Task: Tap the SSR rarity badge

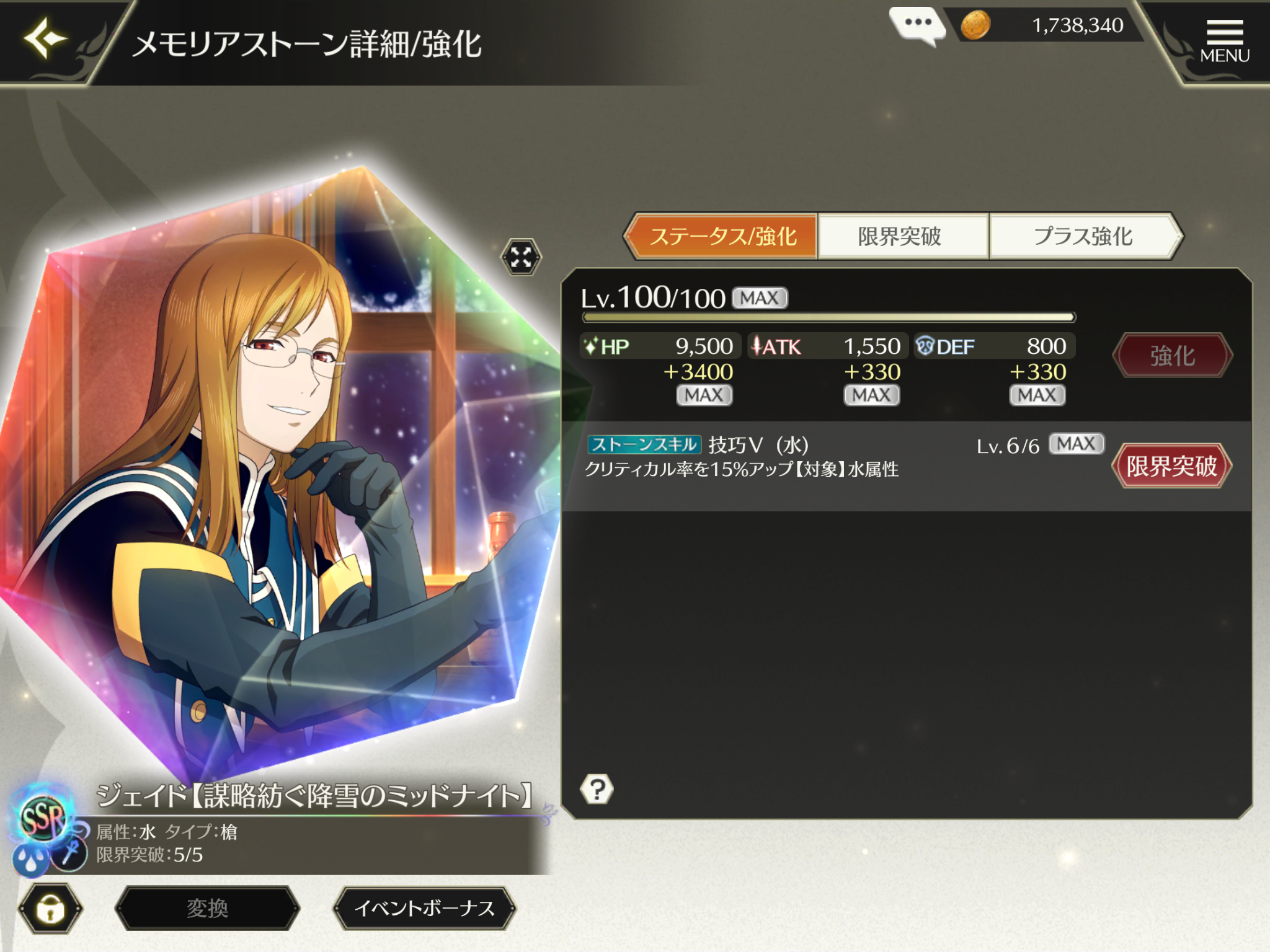Action: point(42,819)
